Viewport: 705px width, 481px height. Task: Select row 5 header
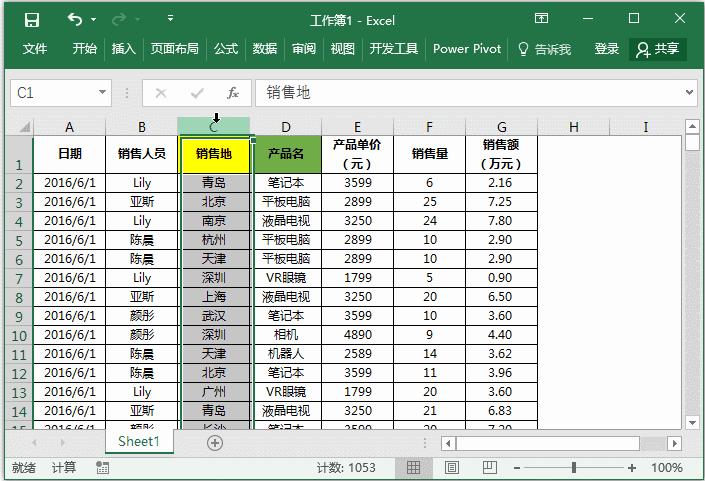(19, 240)
